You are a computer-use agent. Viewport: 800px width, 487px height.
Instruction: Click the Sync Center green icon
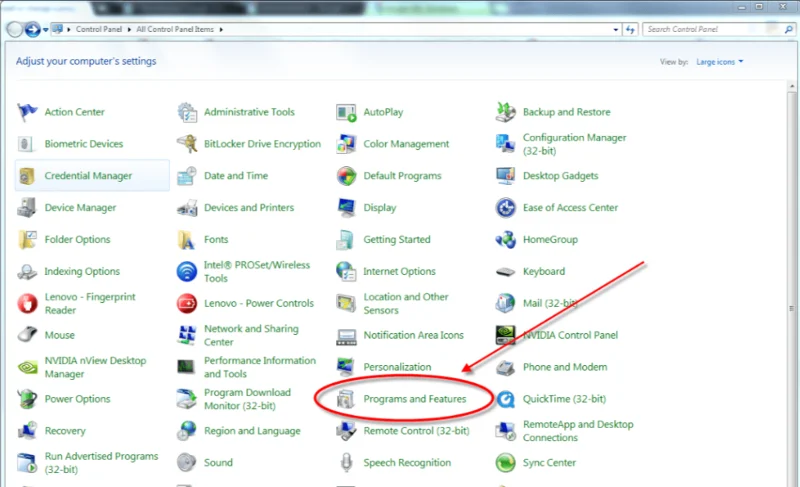pyautogui.click(x=506, y=463)
